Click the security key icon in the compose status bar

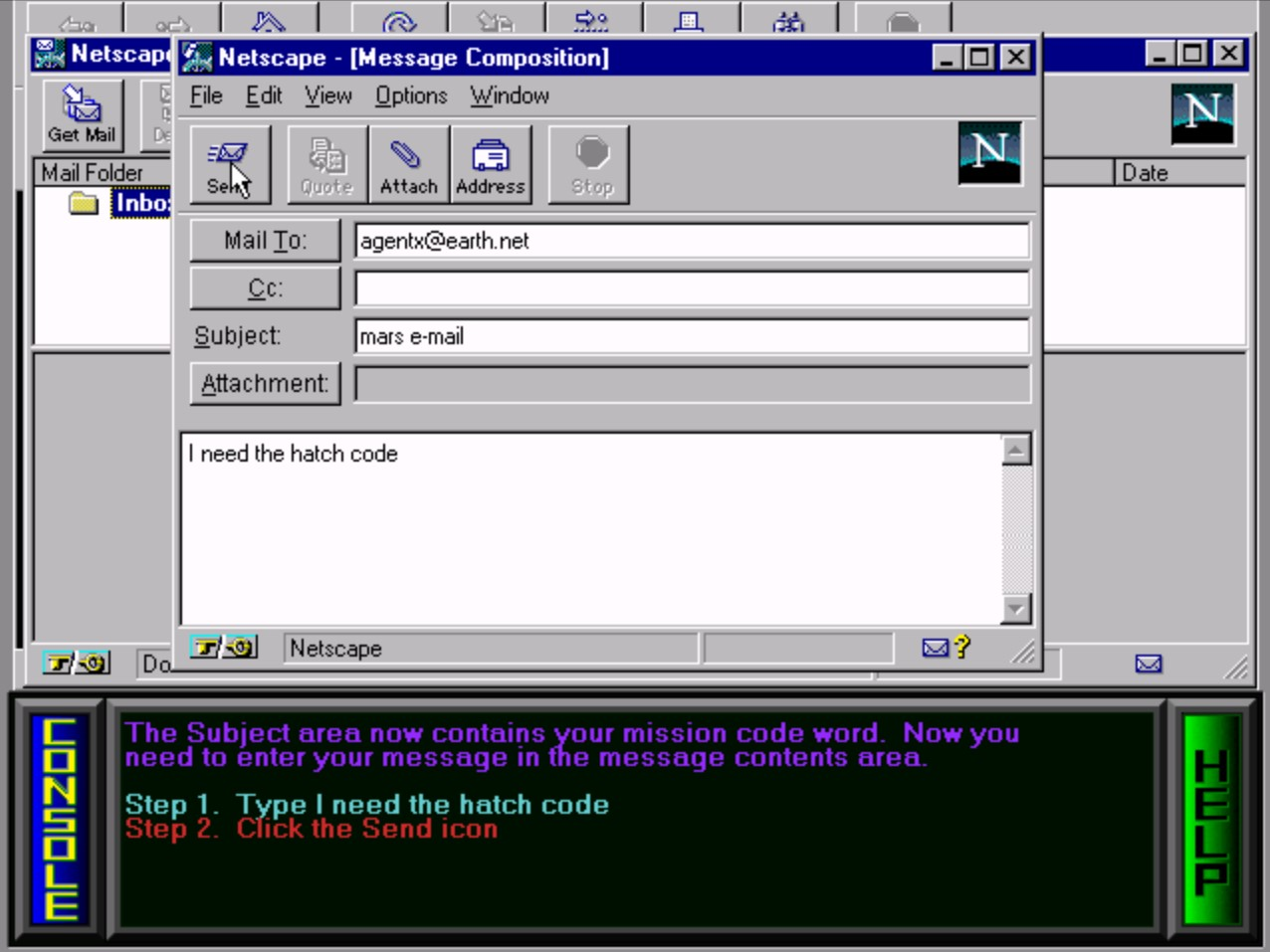223,648
